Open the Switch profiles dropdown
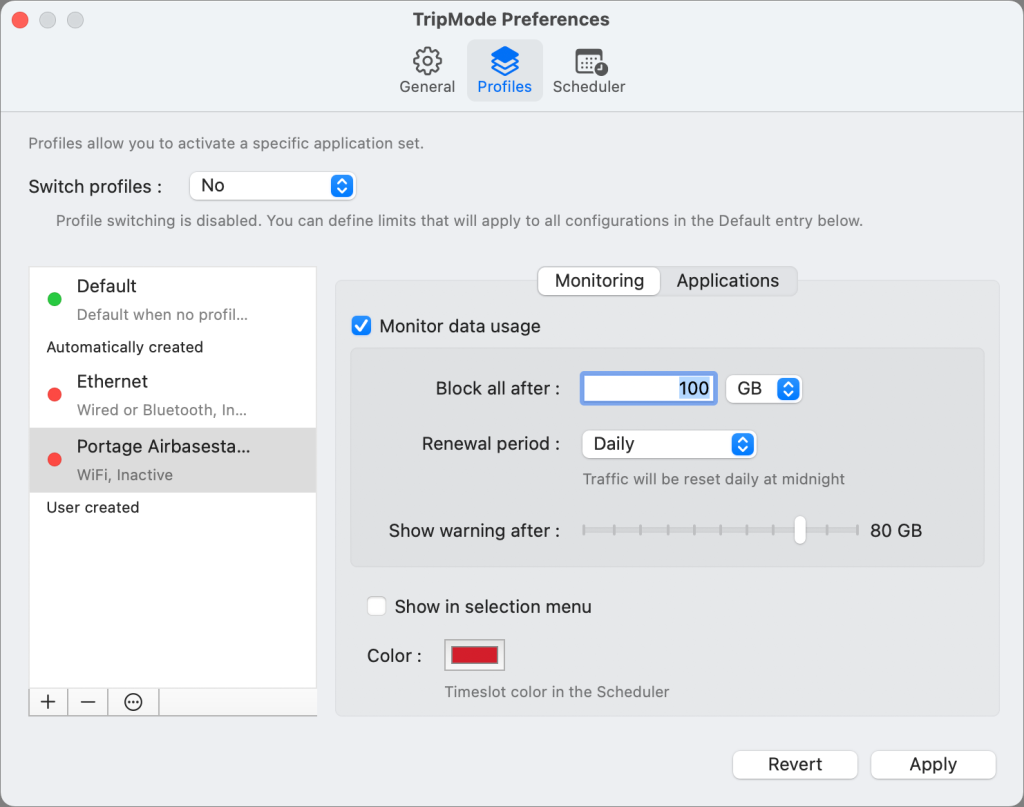1024x807 pixels. pos(272,186)
